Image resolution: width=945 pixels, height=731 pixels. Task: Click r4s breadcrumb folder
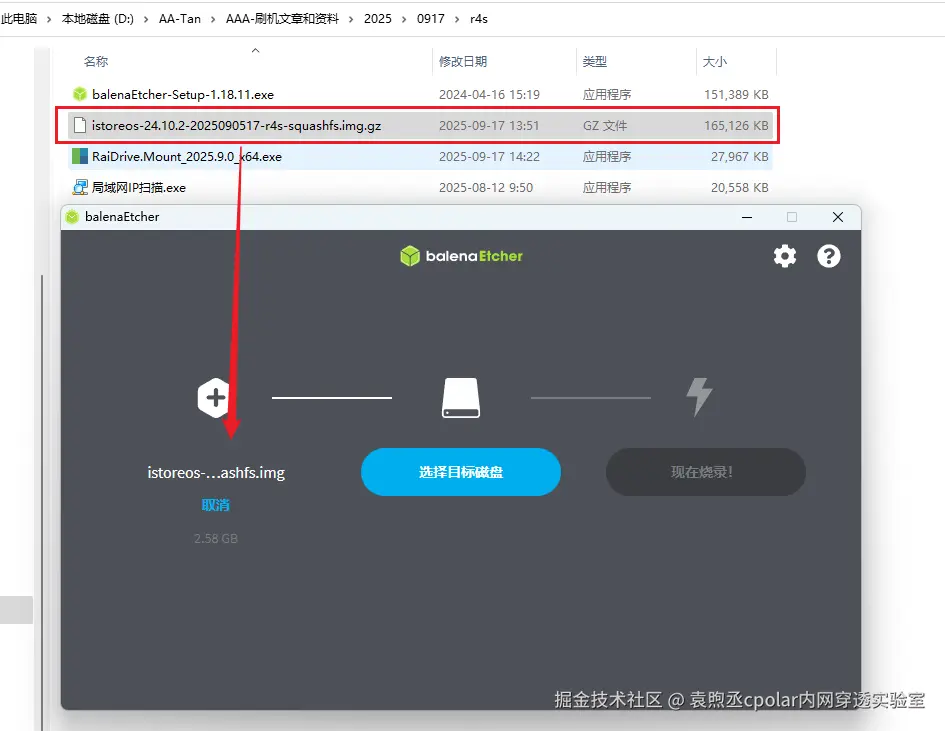pos(479,19)
